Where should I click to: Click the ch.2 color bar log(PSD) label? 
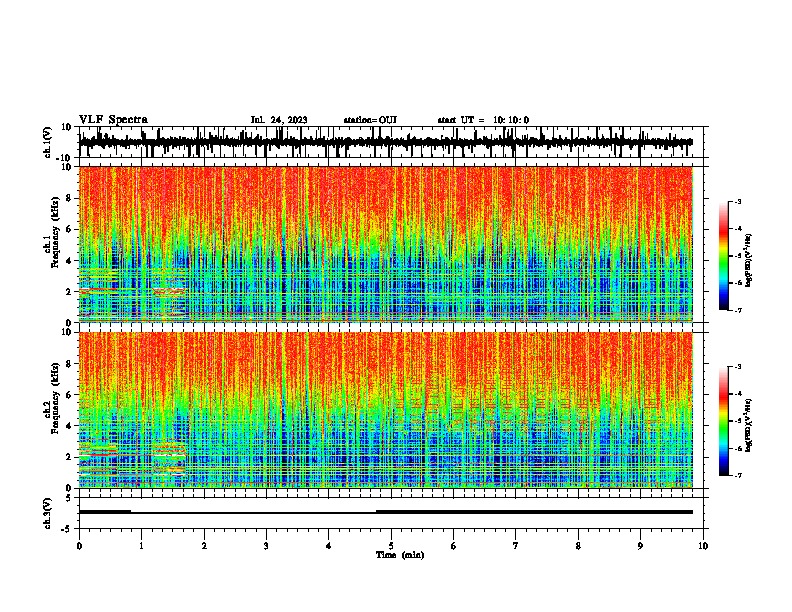(x=749, y=426)
